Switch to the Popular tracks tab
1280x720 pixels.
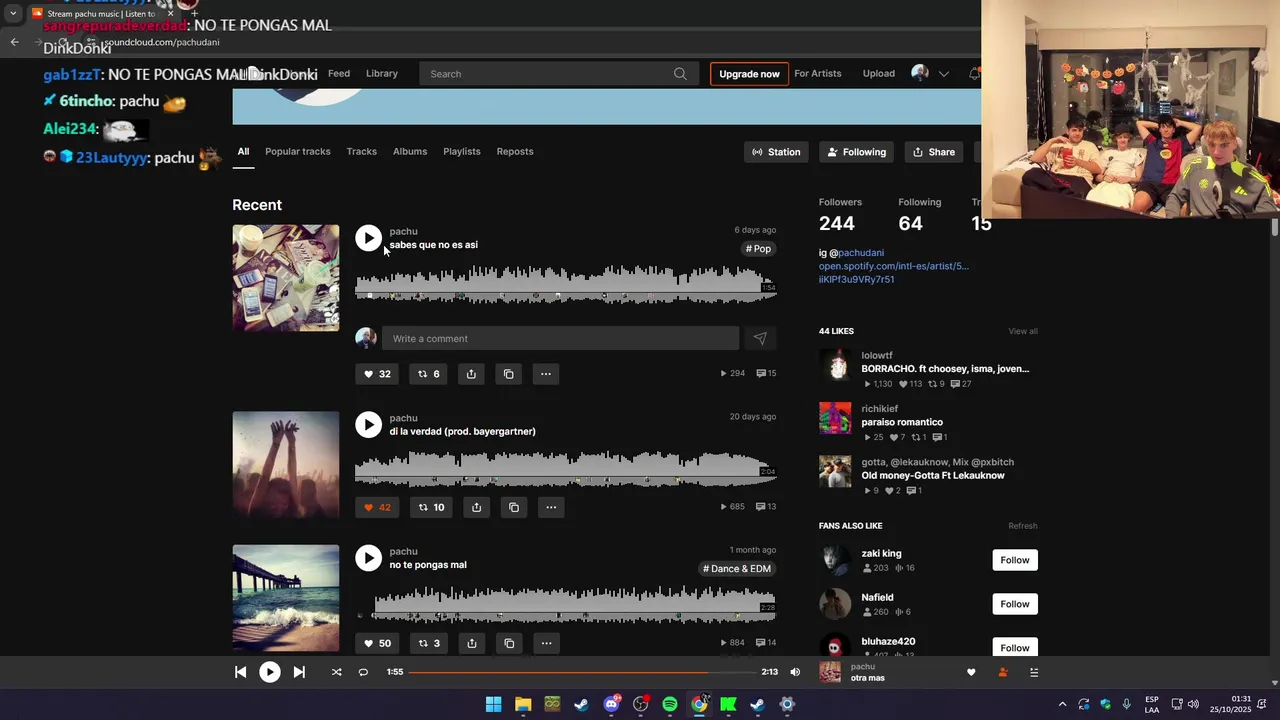point(298,151)
